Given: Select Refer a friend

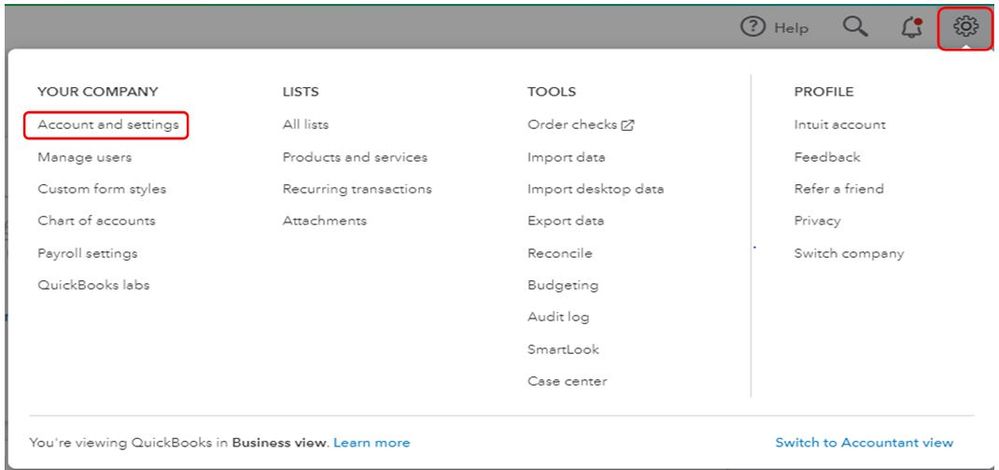Looking at the screenshot, I should pos(838,189).
